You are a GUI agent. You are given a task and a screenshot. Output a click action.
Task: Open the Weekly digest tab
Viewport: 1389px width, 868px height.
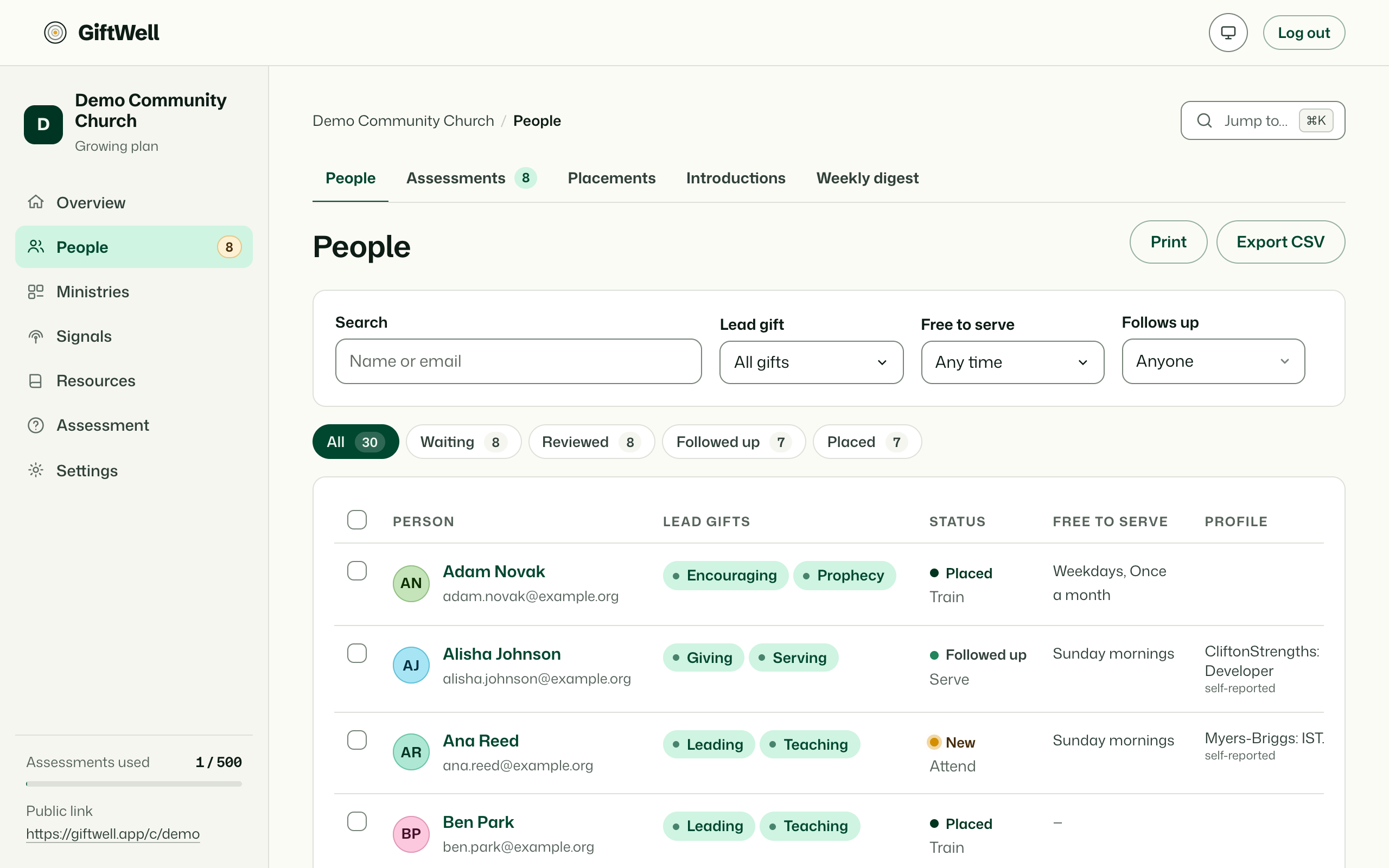click(x=867, y=178)
